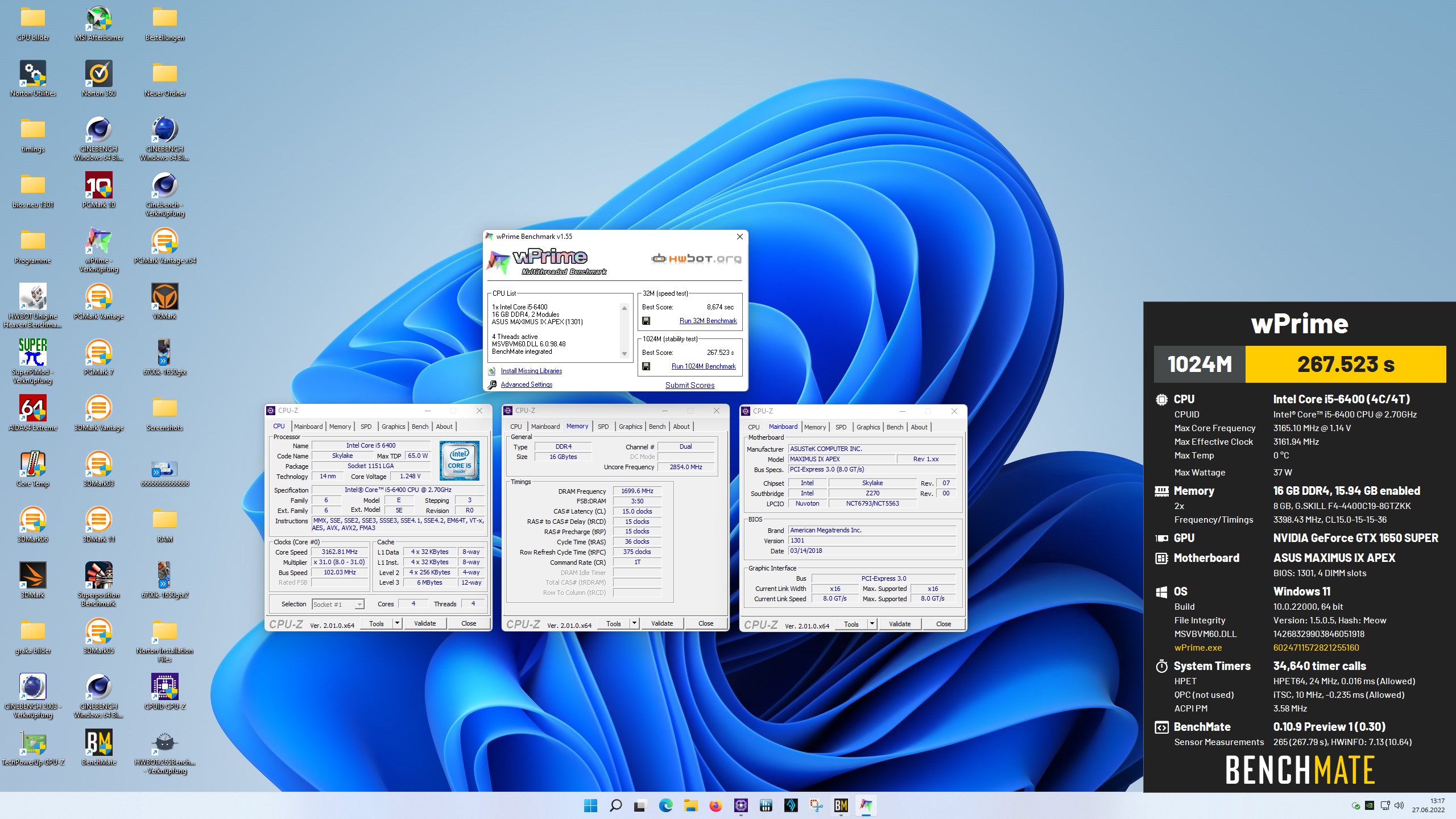Click Validate in the CPU-Z CPU window
The height and width of the screenshot is (819, 1456).
(425, 623)
